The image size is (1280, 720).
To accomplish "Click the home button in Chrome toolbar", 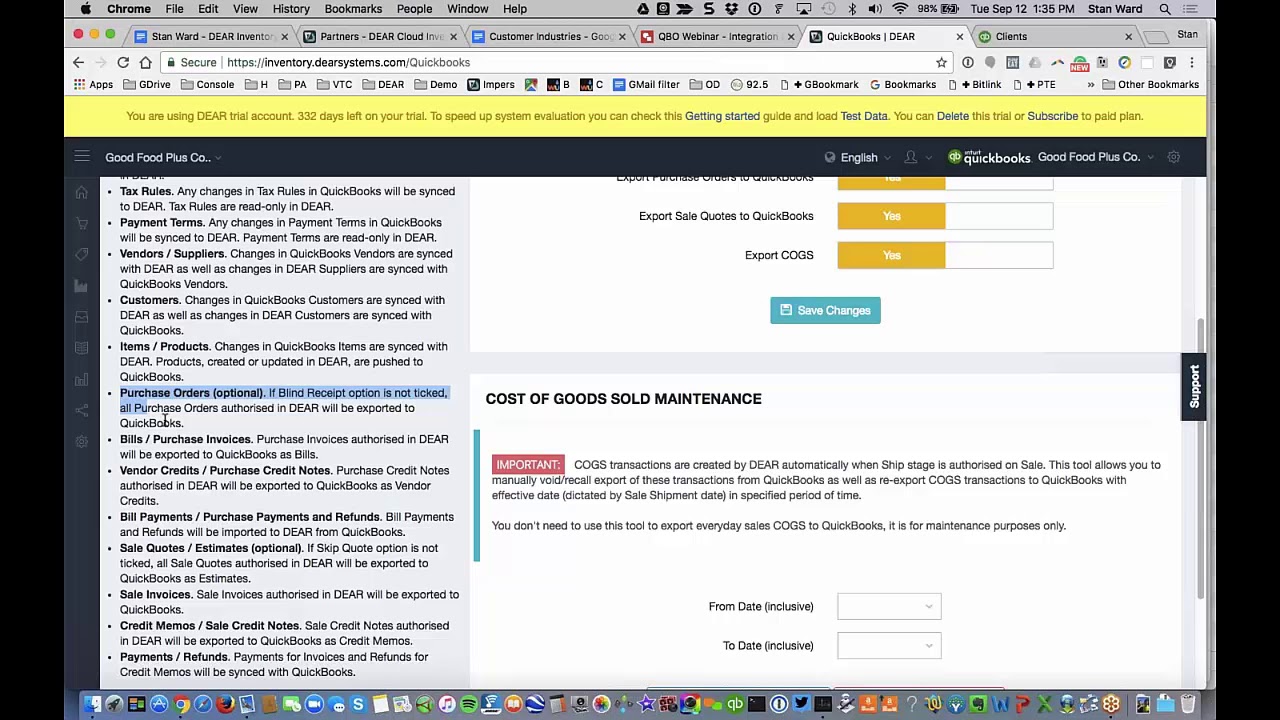I will (x=146, y=62).
